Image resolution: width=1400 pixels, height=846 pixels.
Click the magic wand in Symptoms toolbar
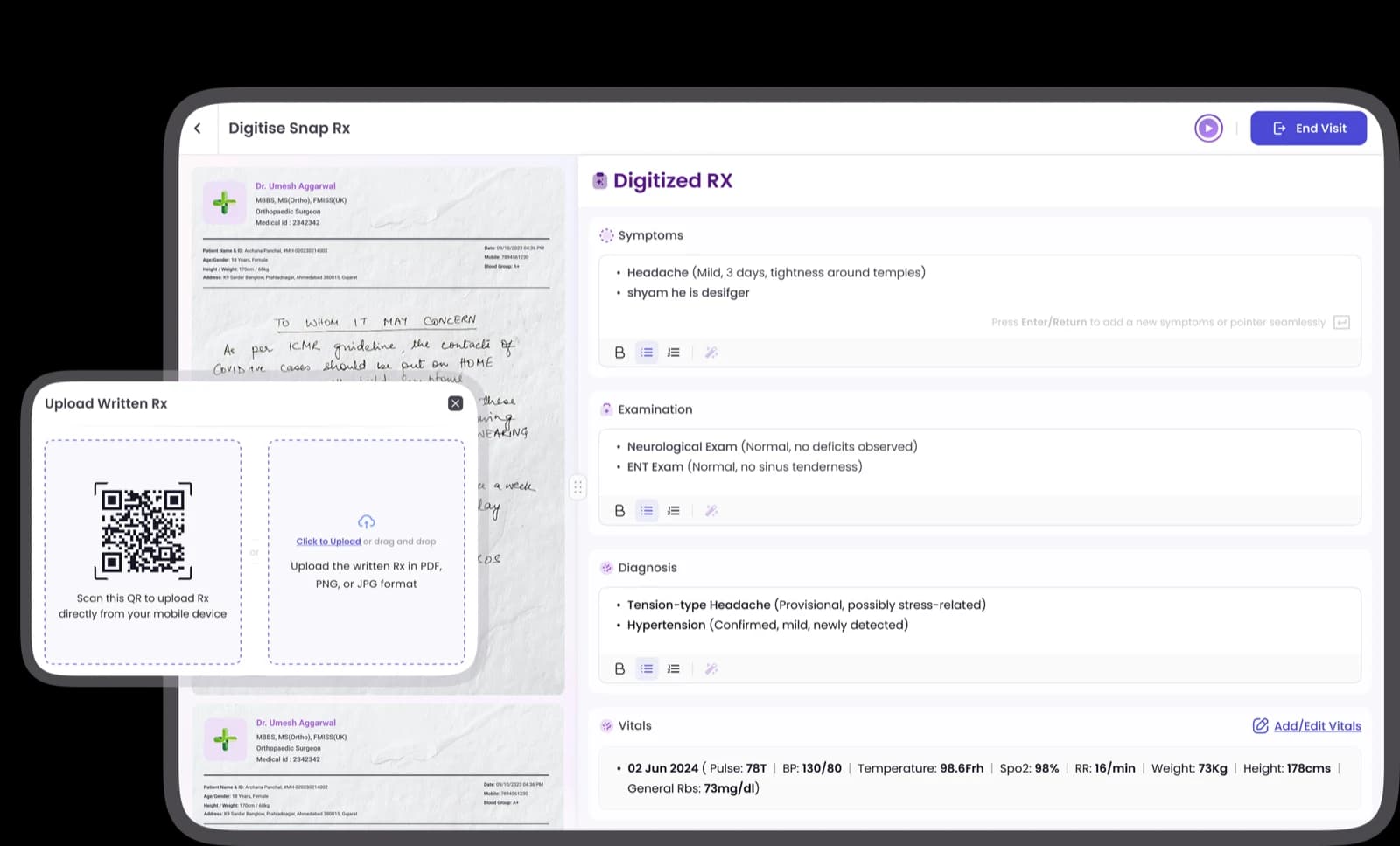711,353
